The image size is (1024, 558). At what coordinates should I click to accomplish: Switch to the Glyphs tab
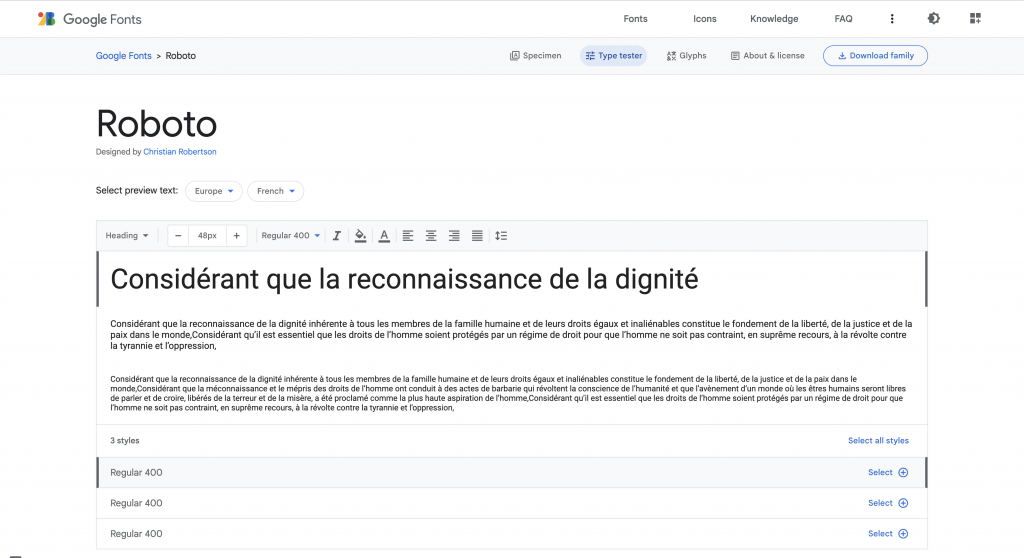[x=686, y=56]
